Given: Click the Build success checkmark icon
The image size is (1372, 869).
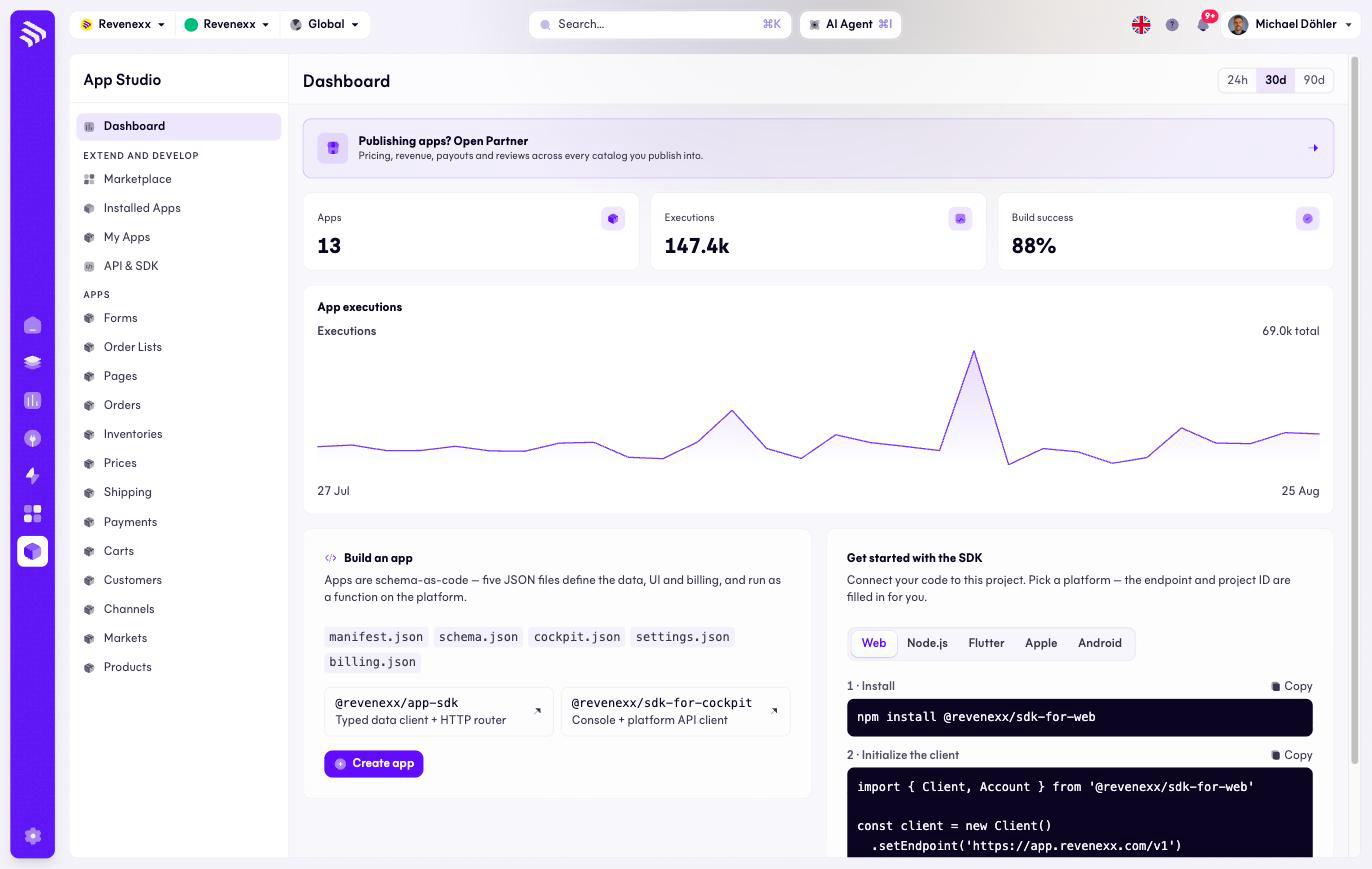Looking at the screenshot, I should (x=1307, y=219).
